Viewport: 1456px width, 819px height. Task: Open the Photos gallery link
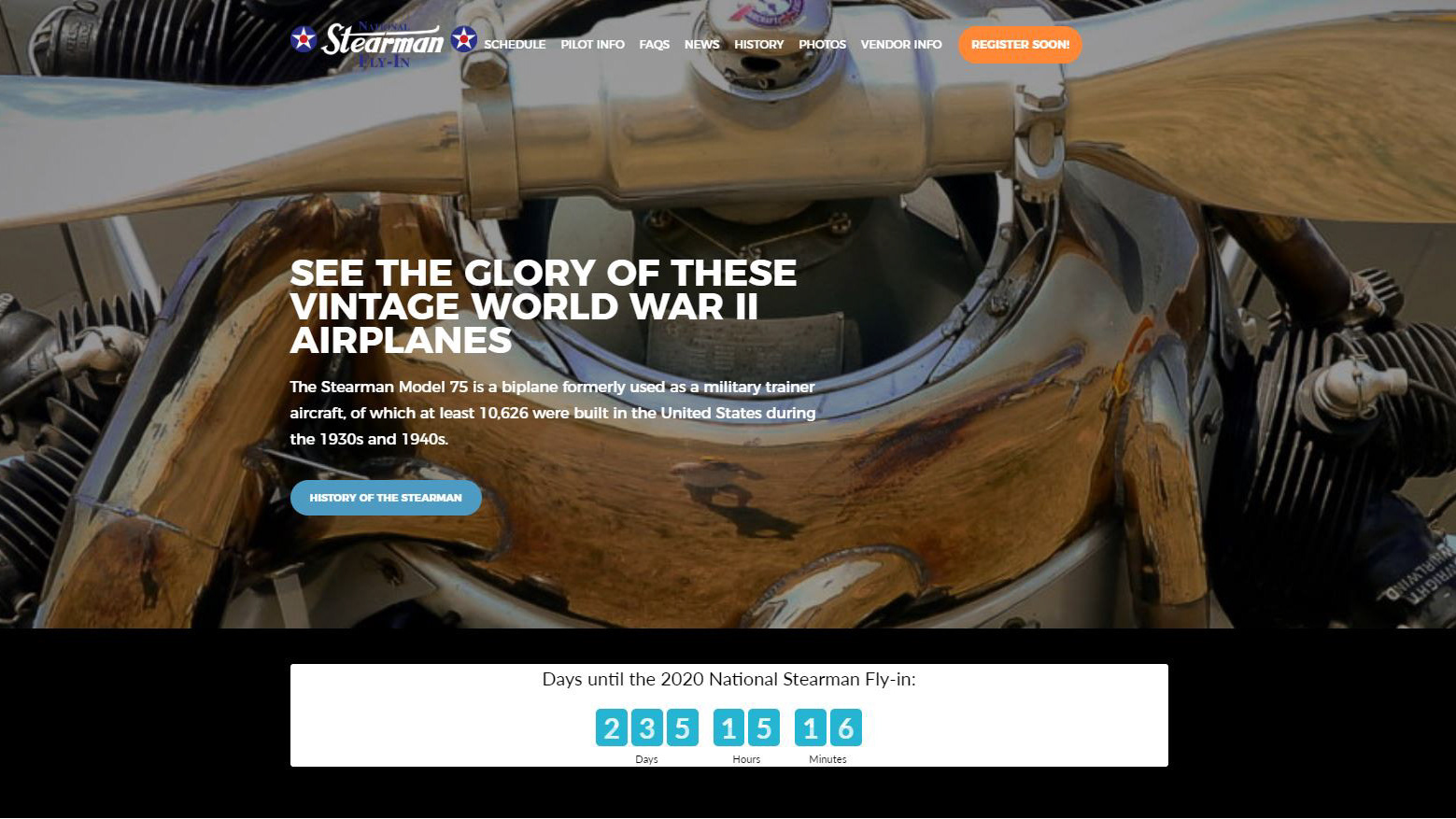(x=822, y=45)
